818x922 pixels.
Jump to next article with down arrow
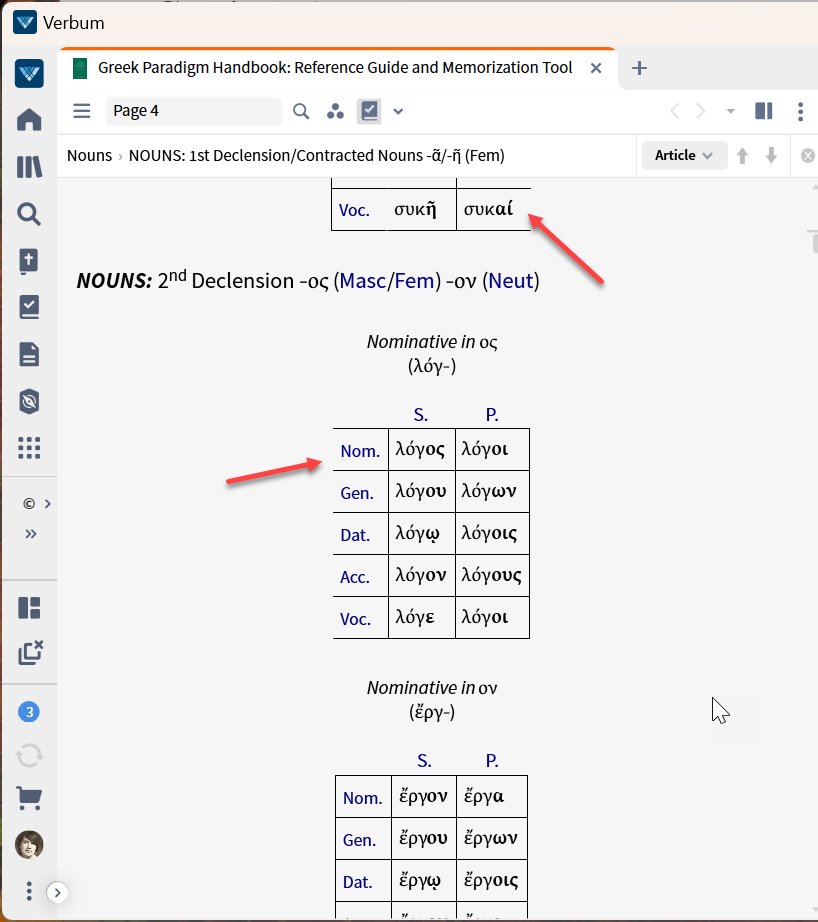(x=771, y=155)
